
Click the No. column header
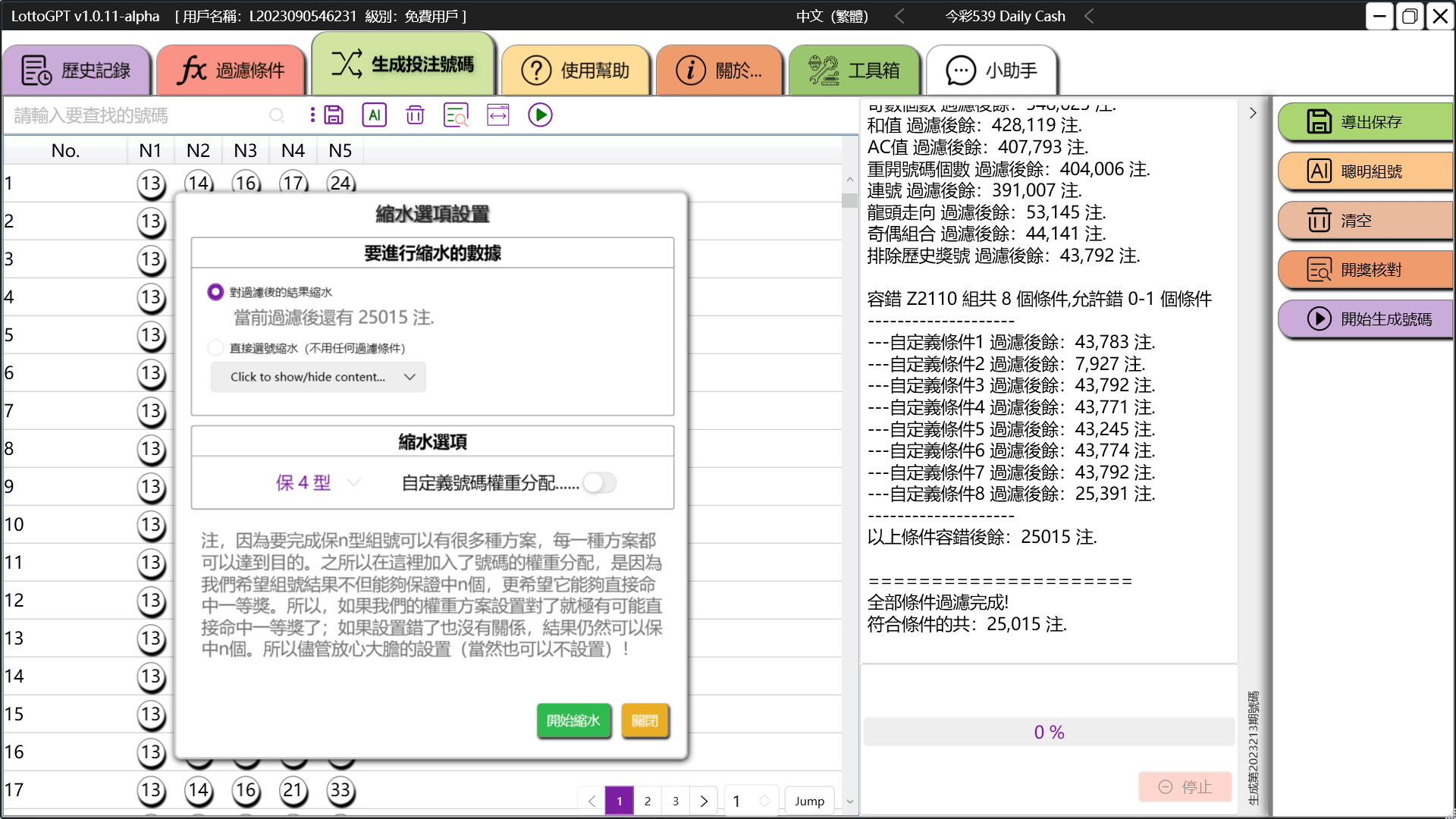(x=66, y=150)
